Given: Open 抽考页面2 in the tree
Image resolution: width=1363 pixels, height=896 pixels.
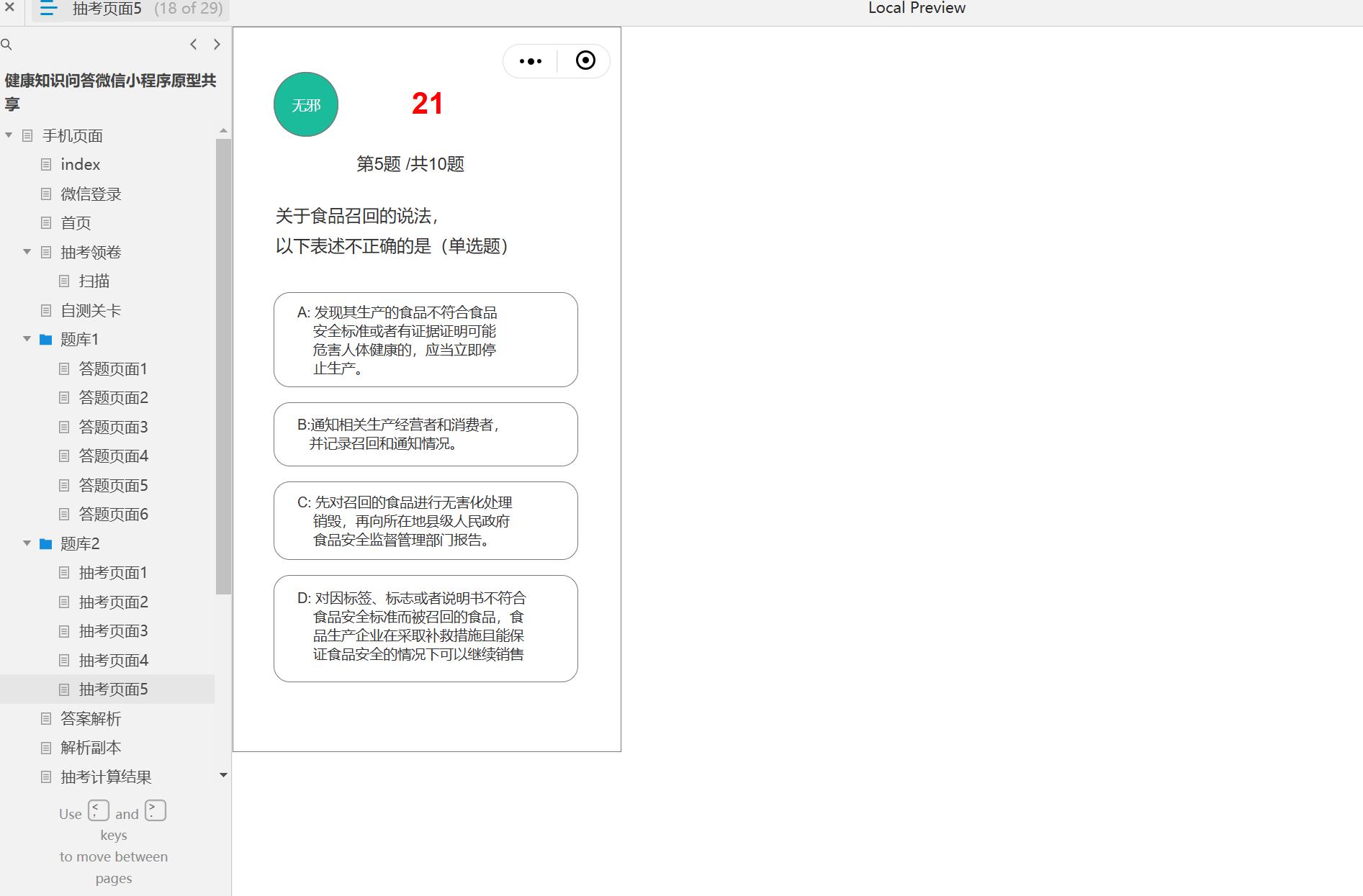Looking at the screenshot, I should coord(113,602).
